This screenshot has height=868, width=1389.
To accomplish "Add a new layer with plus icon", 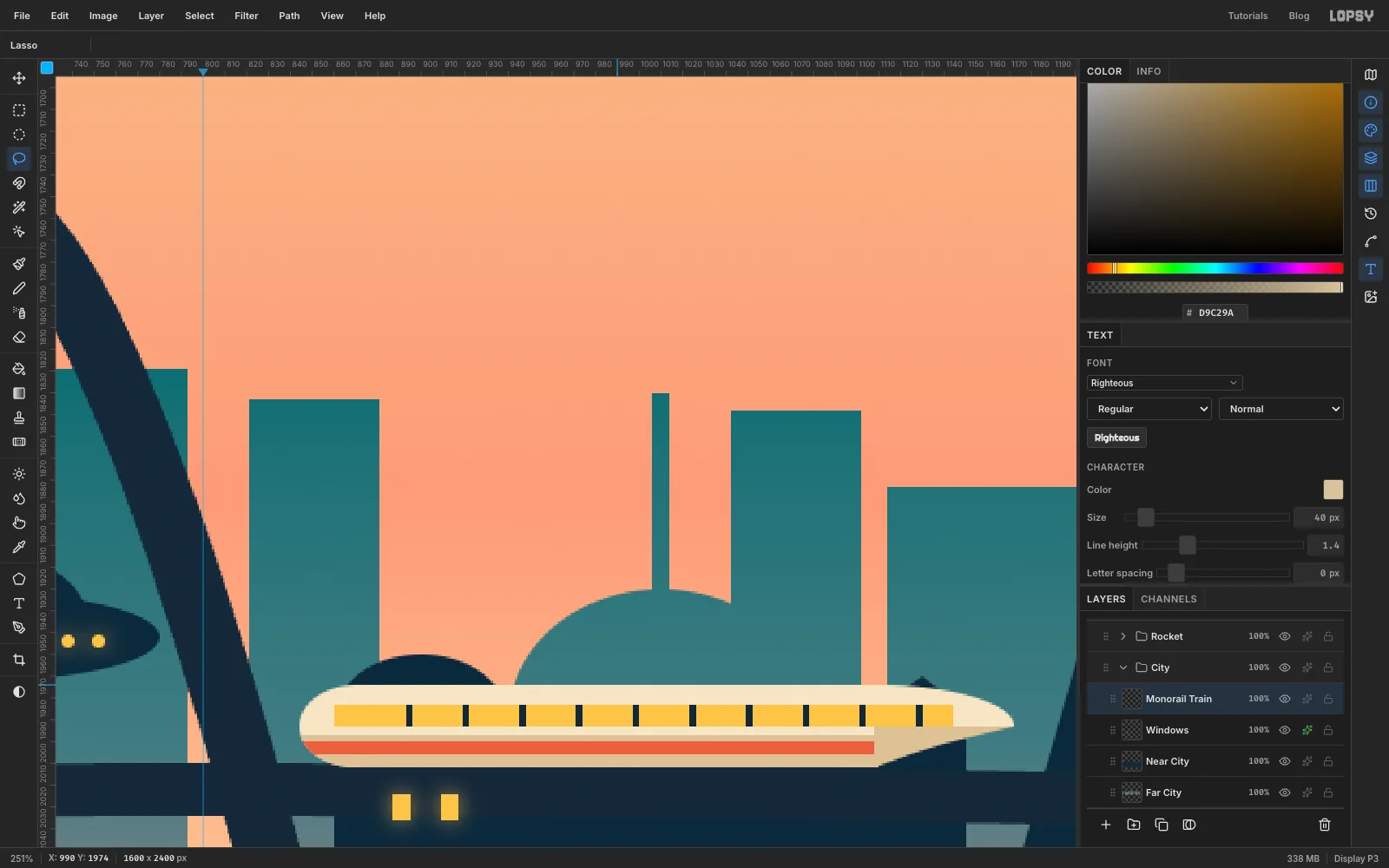I will (x=1106, y=825).
